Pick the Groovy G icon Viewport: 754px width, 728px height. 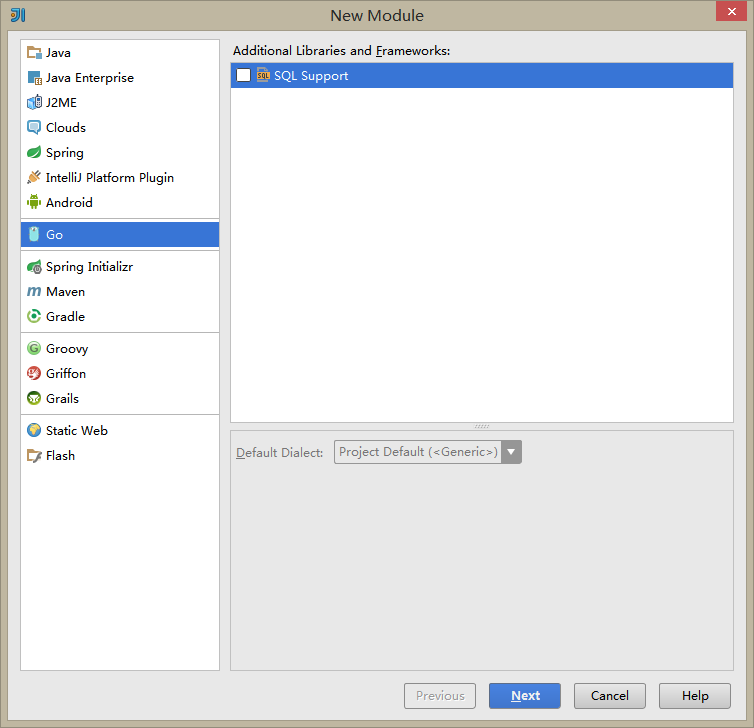[x=34, y=348]
